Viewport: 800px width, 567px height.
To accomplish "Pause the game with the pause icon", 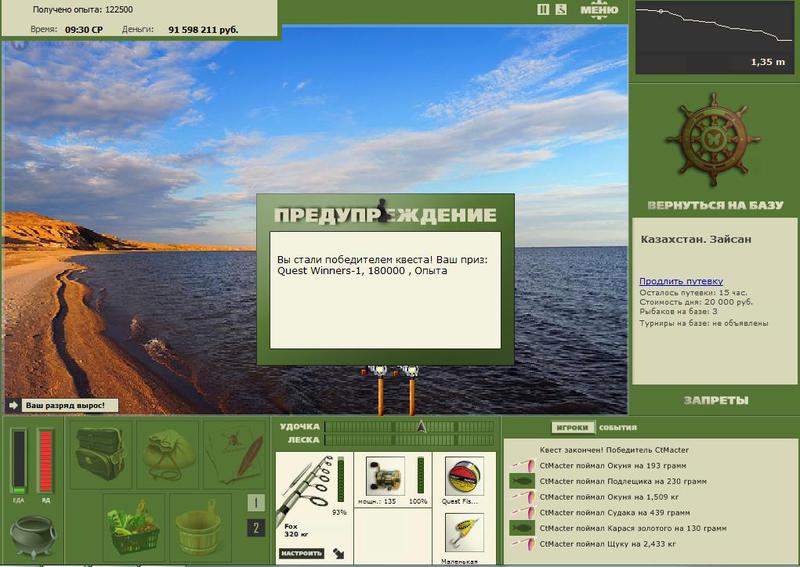I will (543, 9).
